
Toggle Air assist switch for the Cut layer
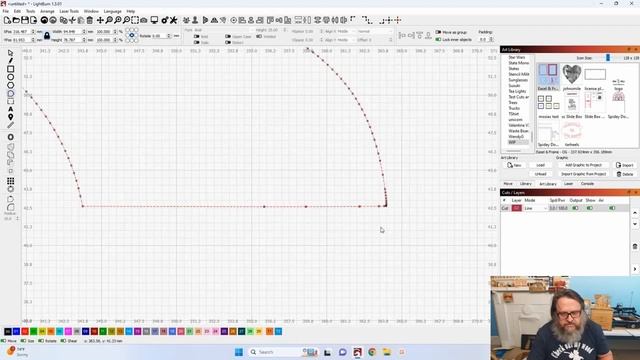tap(612, 208)
